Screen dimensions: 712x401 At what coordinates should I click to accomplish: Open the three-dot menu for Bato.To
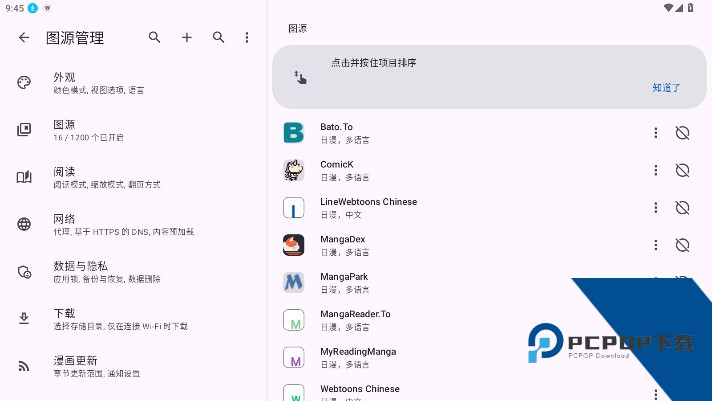point(656,133)
